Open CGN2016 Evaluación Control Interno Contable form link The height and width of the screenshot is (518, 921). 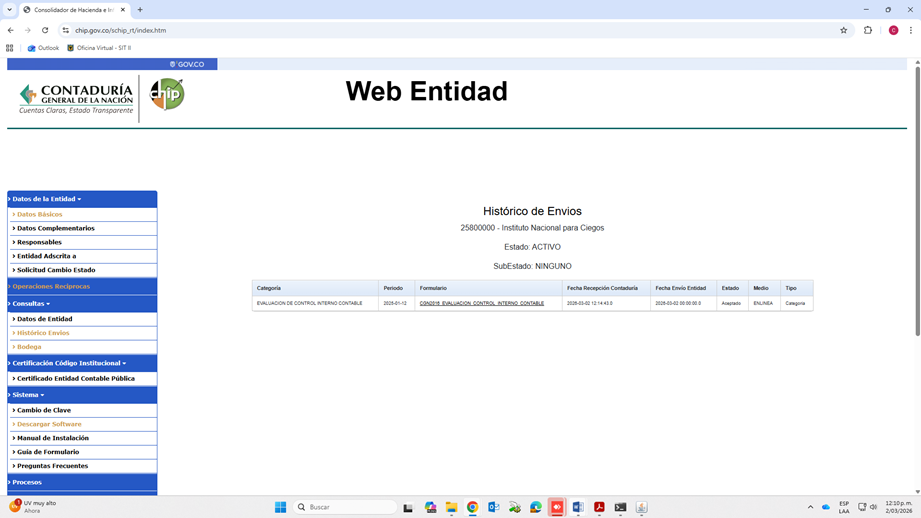482,304
